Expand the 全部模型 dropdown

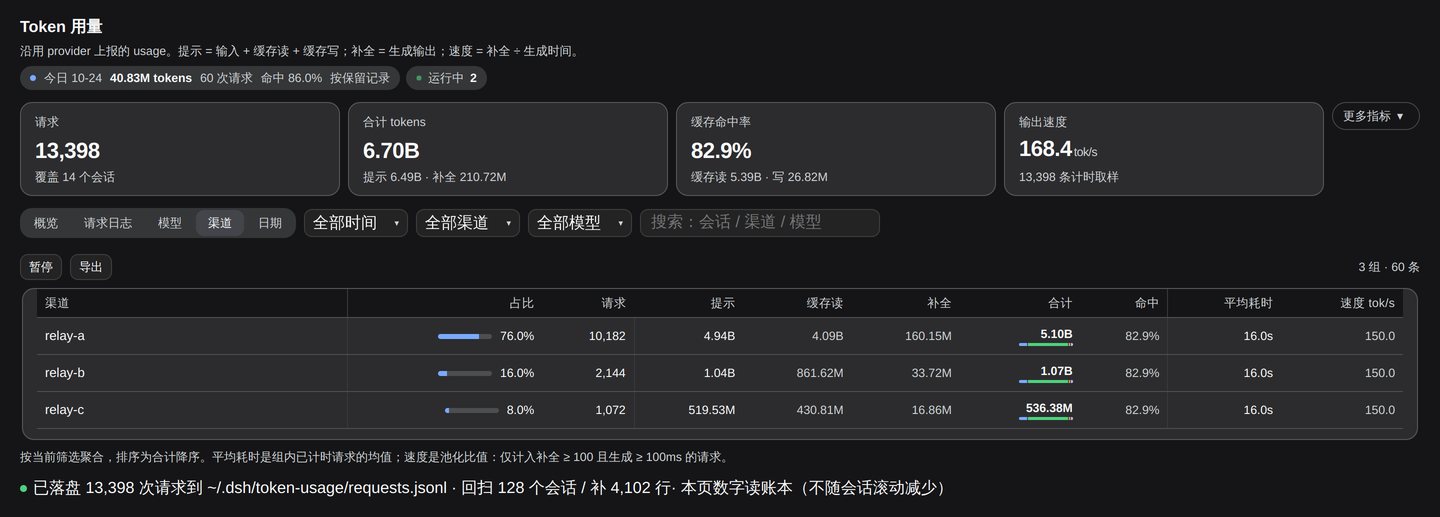click(x=580, y=223)
